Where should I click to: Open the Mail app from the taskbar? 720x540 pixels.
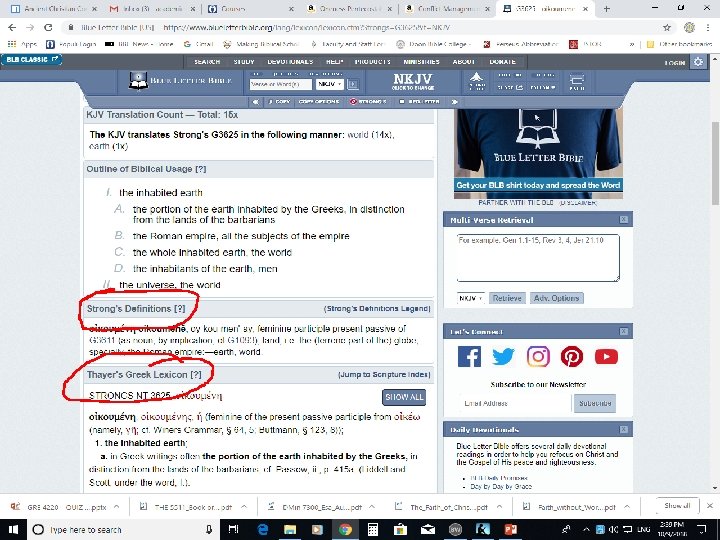pyautogui.click(x=428, y=529)
